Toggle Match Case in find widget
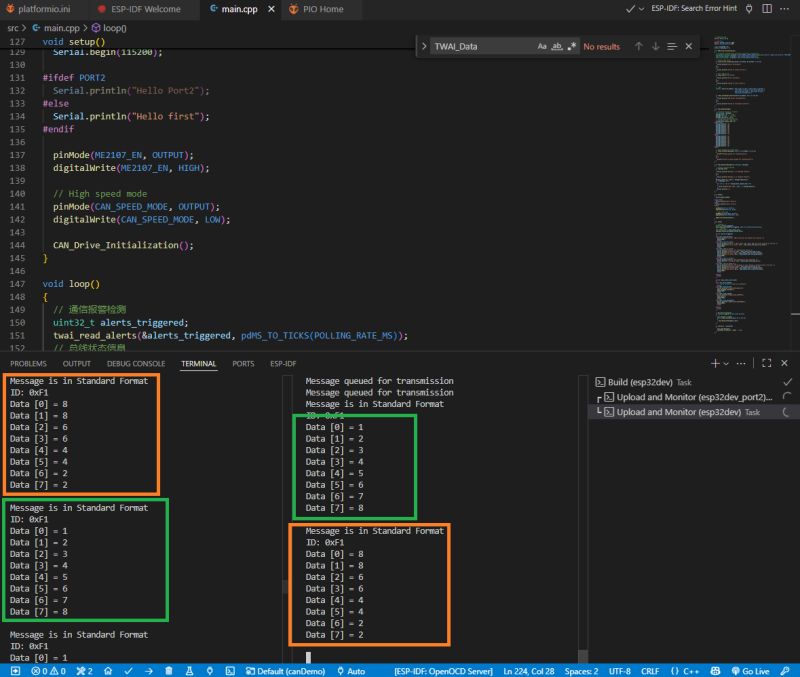This screenshot has height=677, width=800. tap(542, 46)
